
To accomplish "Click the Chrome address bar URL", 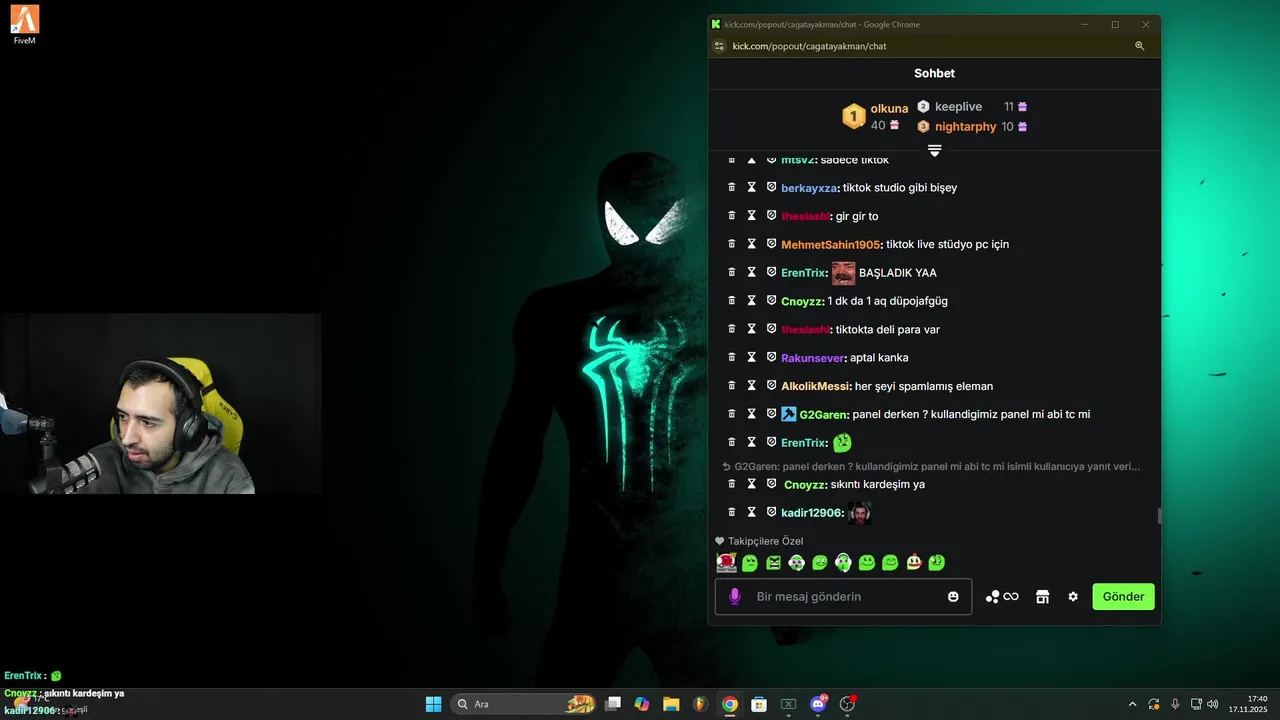I will [809, 46].
